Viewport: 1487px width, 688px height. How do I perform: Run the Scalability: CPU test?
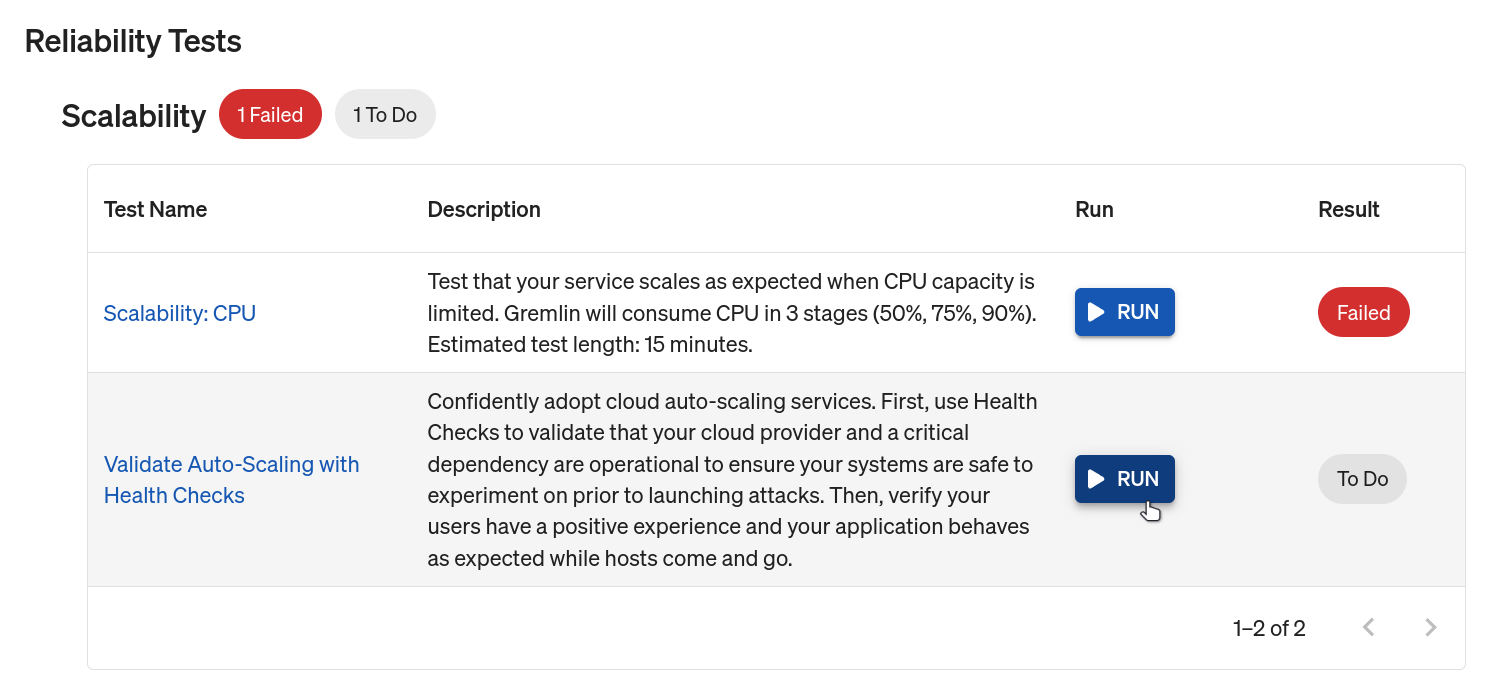[1125, 312]
